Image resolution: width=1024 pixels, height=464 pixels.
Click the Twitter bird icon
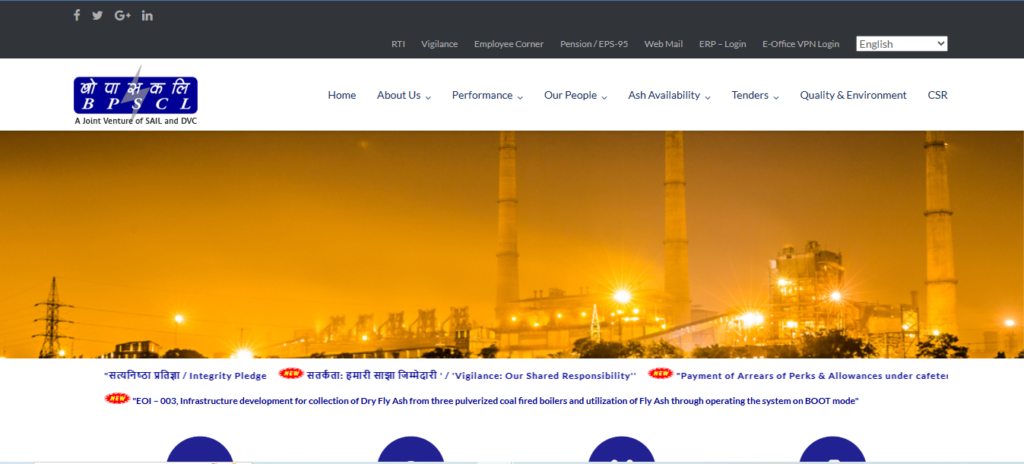click(97, 15)
